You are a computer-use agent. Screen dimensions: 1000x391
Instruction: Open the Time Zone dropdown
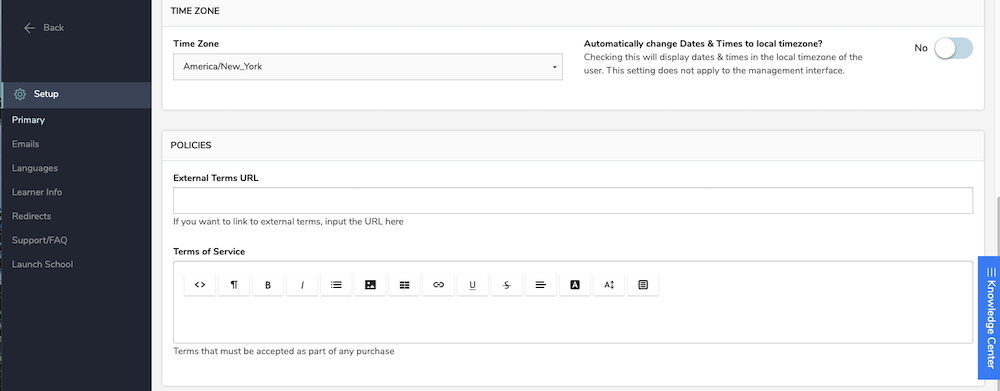[368, 66]
